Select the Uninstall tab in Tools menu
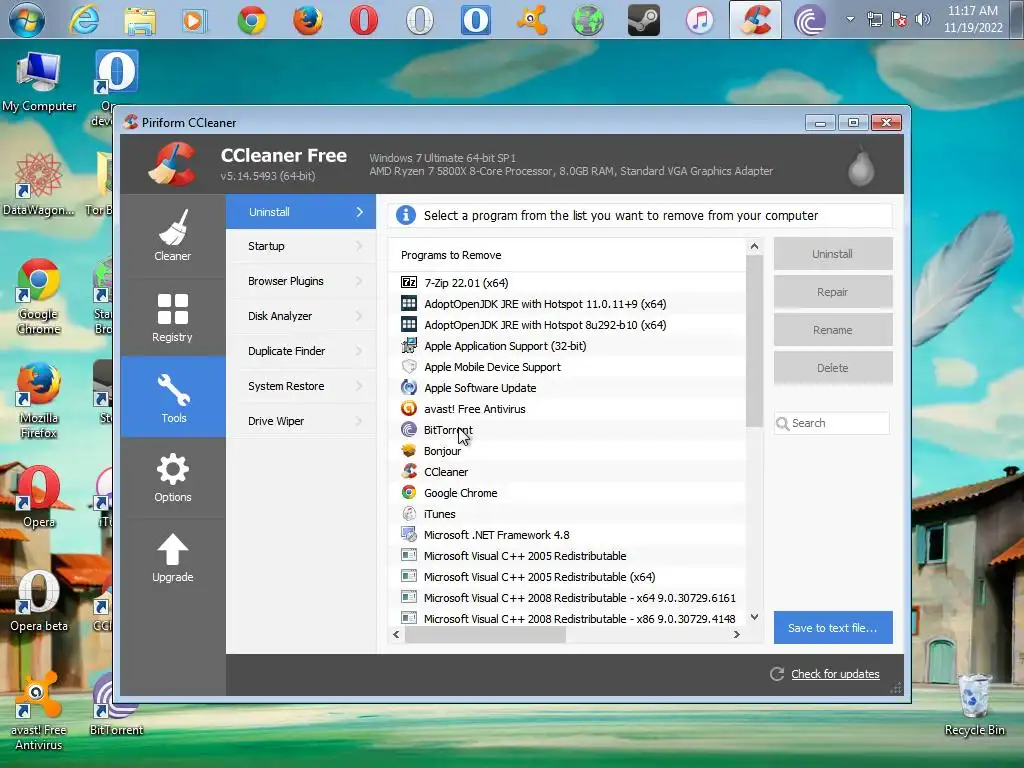This screenshot has width=1024, height=768. coord(301,212)
